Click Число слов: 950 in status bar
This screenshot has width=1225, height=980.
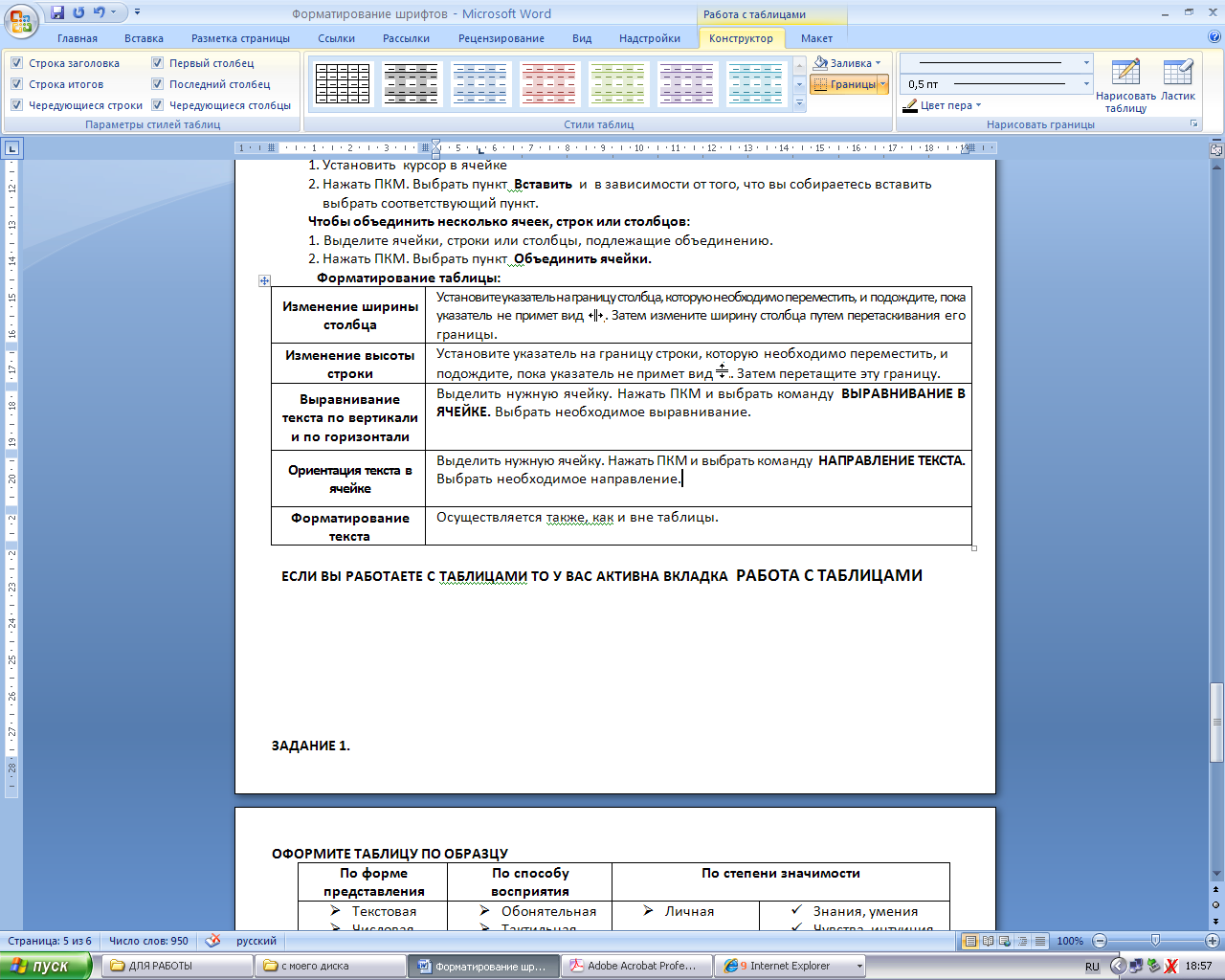148,941
